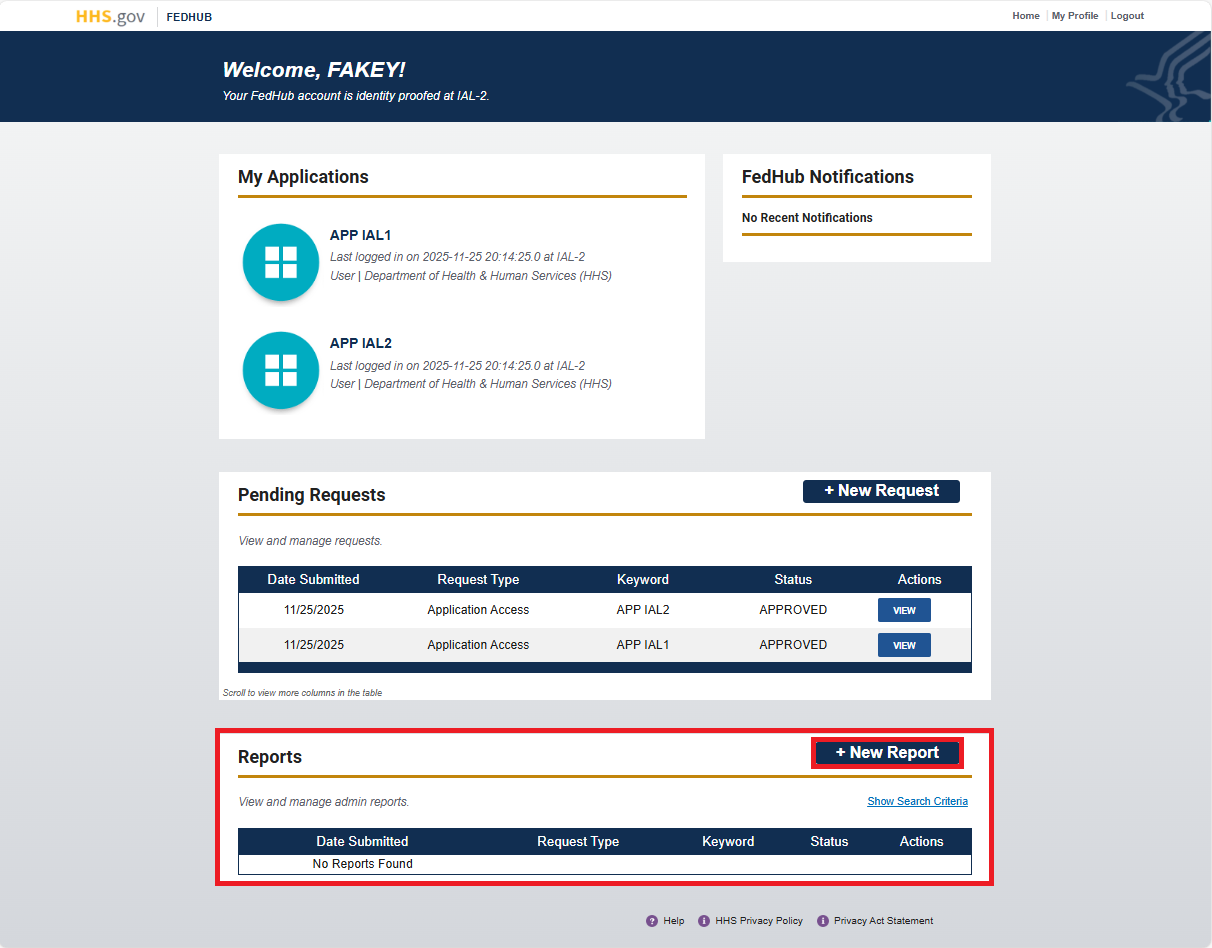Click Application Access in the APP IAL2 row
Image resolution: width=1212 pixels, height=948 pixels.
pyautogui.click(x=478, y=610)
